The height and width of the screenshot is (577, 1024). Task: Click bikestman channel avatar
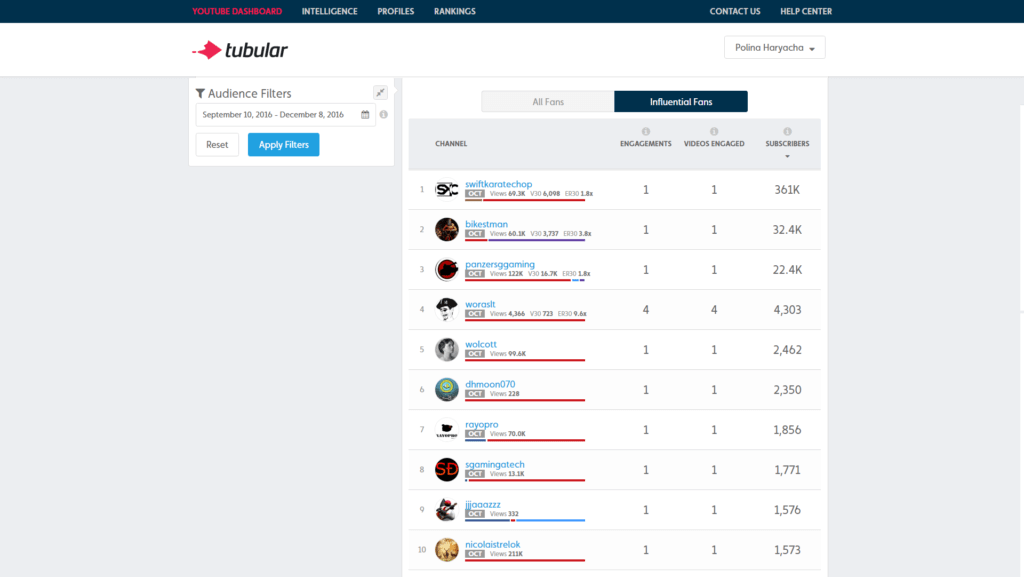coord(447,229)
